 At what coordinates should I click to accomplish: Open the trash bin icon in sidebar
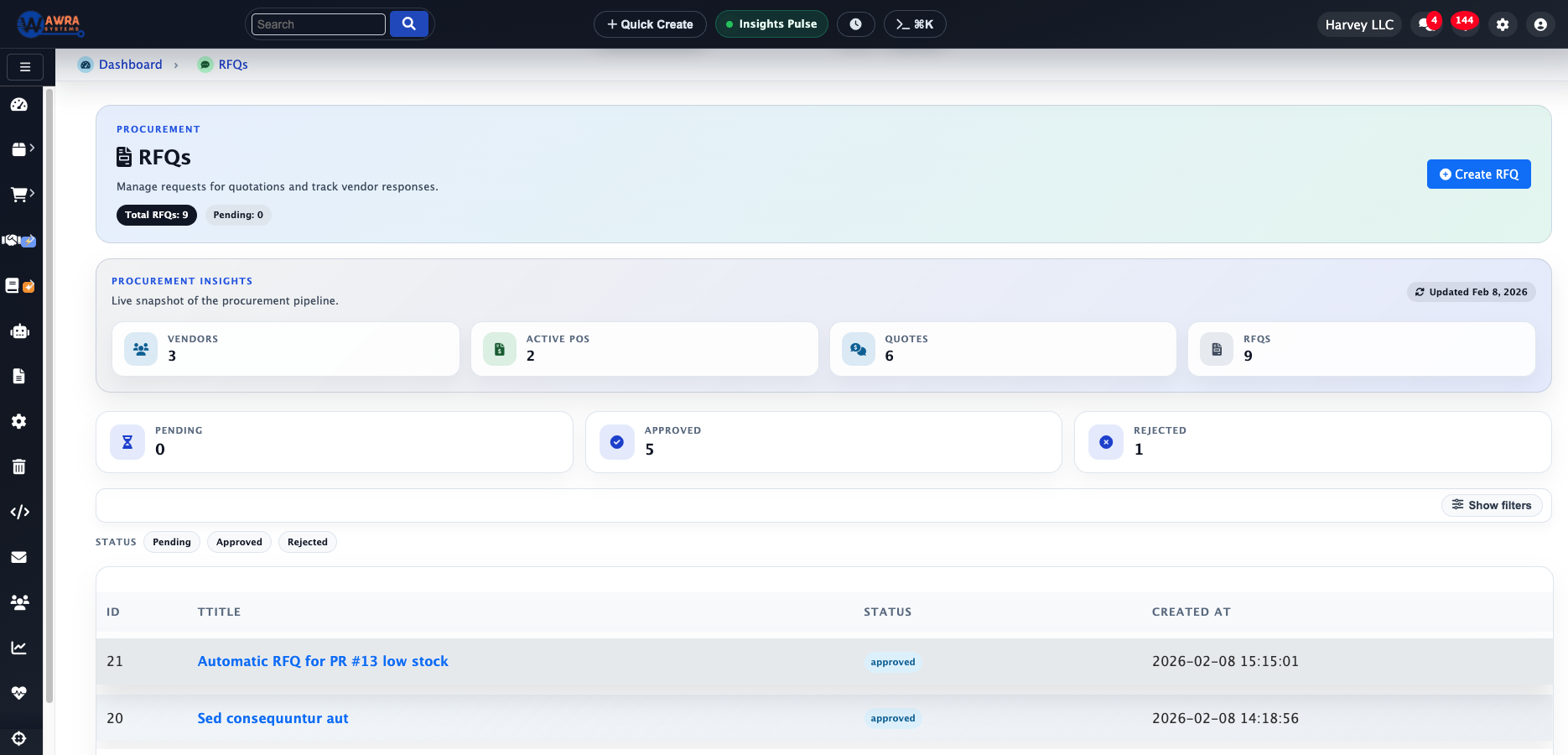pos(19,467)
